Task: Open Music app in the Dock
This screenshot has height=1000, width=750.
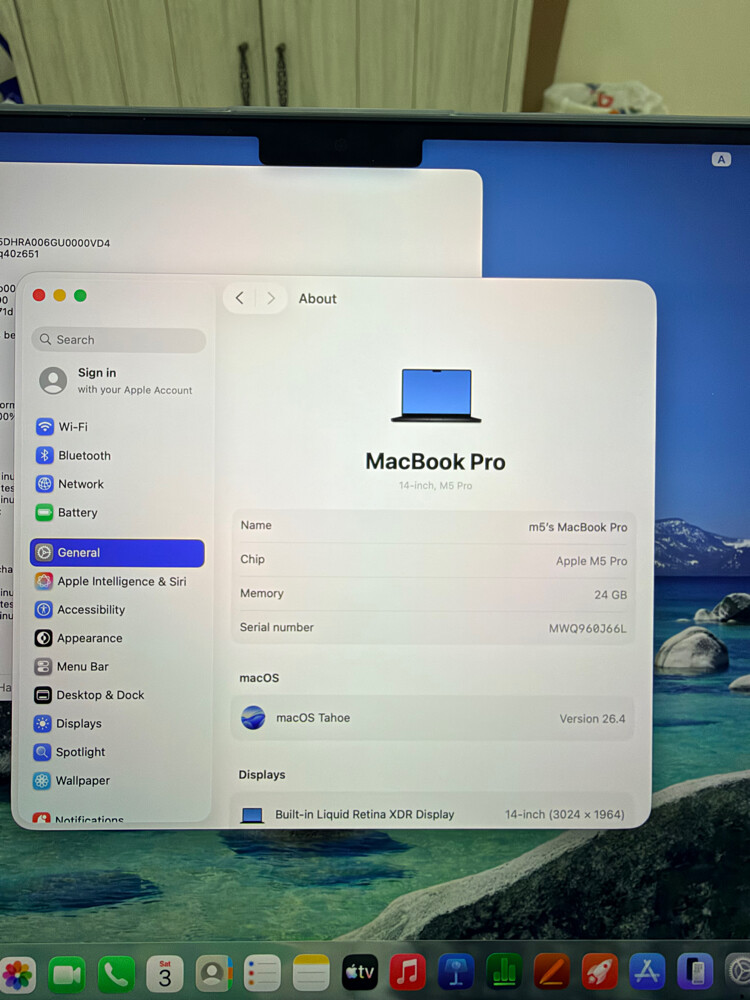Action: point(408,973)
